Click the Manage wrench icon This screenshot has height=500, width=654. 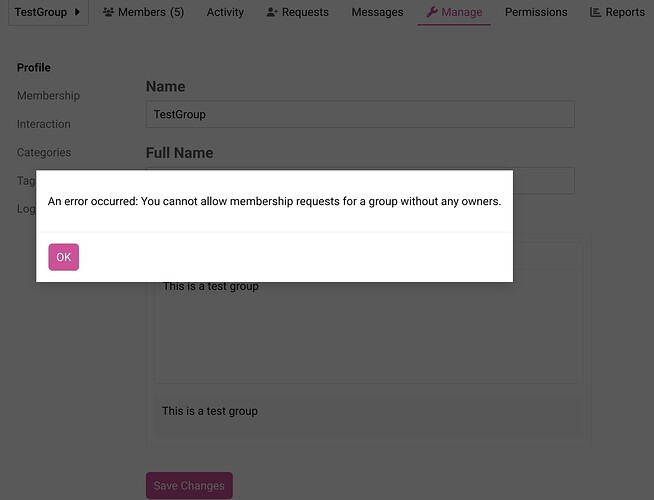[x=432, y=12]
